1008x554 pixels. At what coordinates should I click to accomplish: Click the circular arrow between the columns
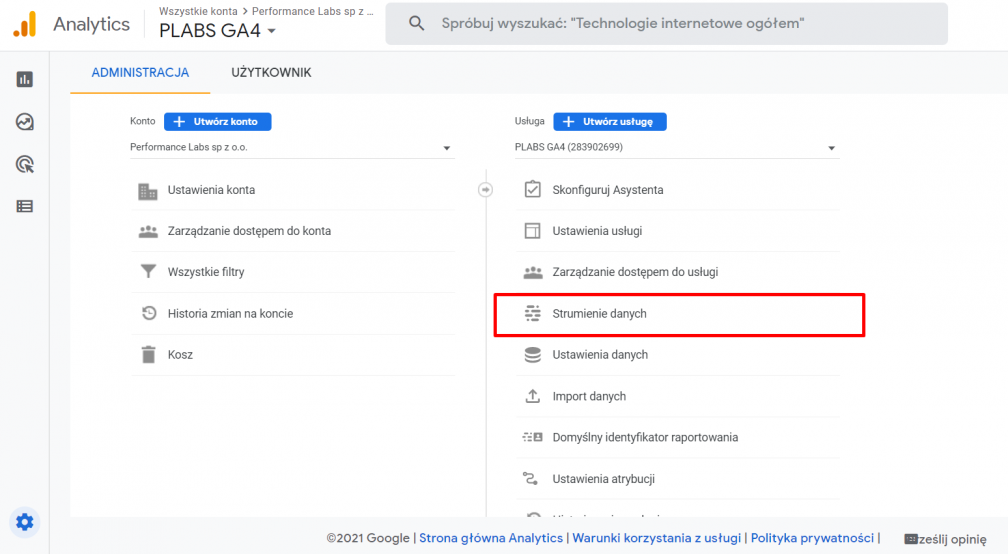point(485,190)
